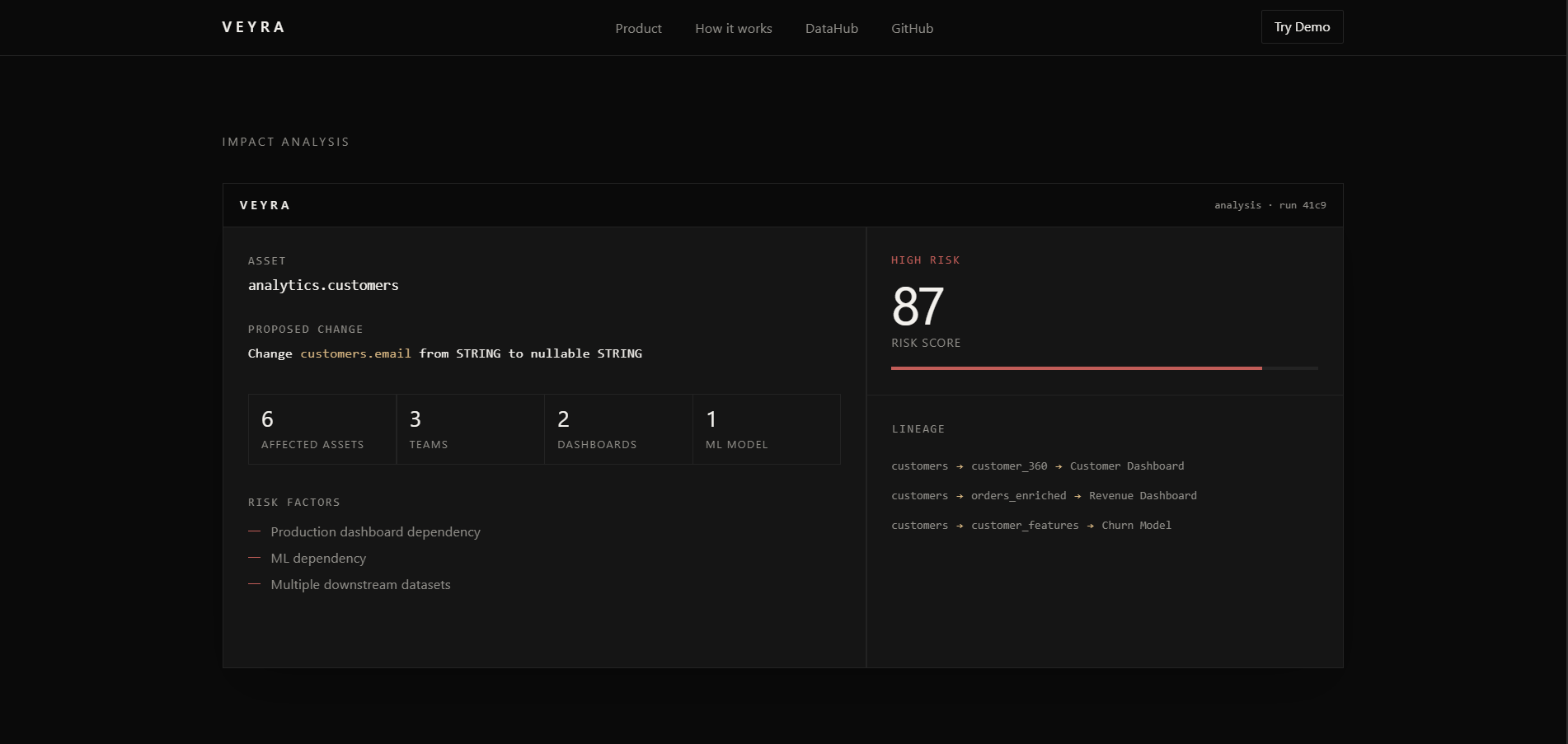Click the LINEAGE section heading

[x=918, y=429]
